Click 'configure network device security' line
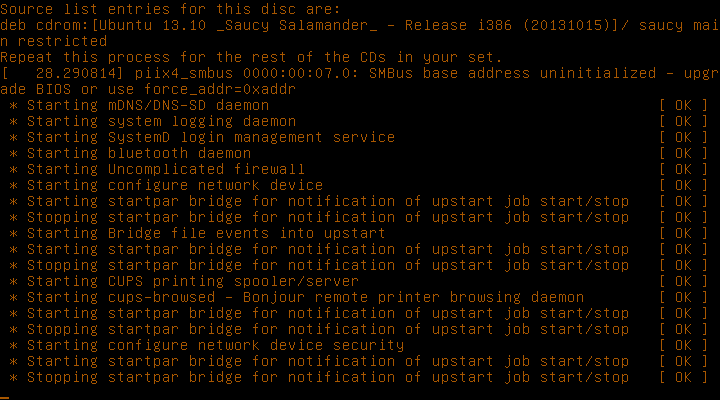This screenshot has height=400, width=720. point(256,345)
